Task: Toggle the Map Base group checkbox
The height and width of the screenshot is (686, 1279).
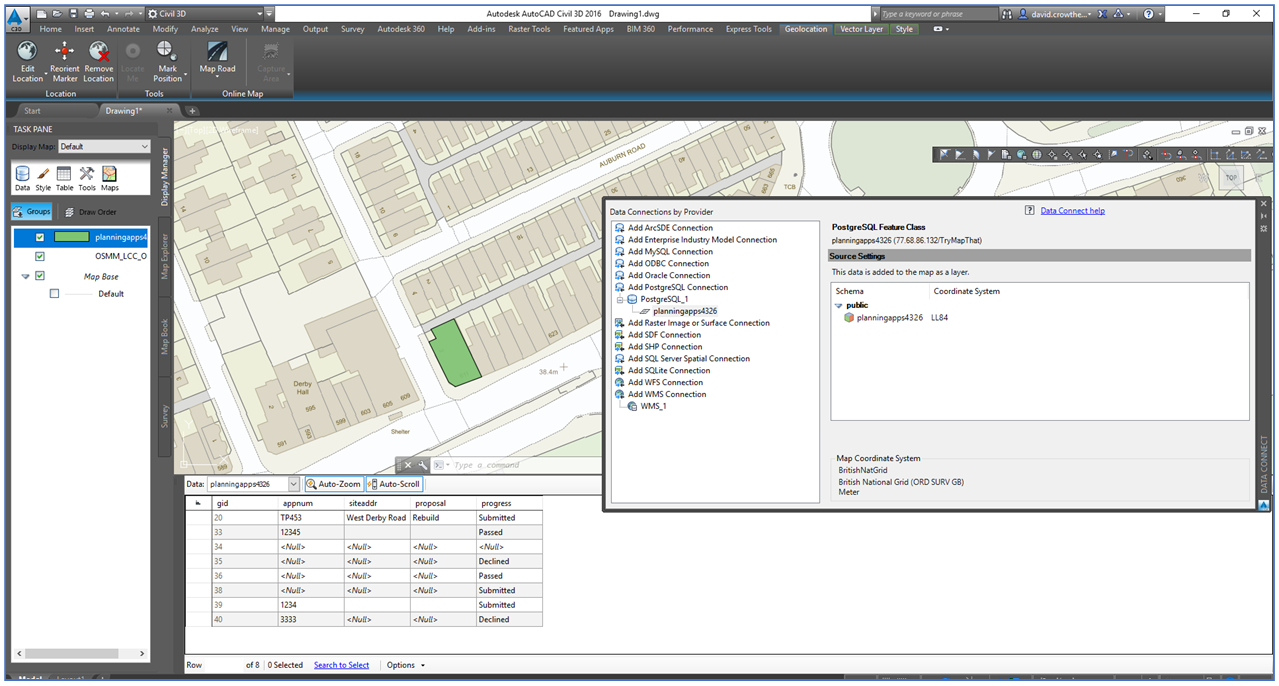Action: [x=40, y=276]
